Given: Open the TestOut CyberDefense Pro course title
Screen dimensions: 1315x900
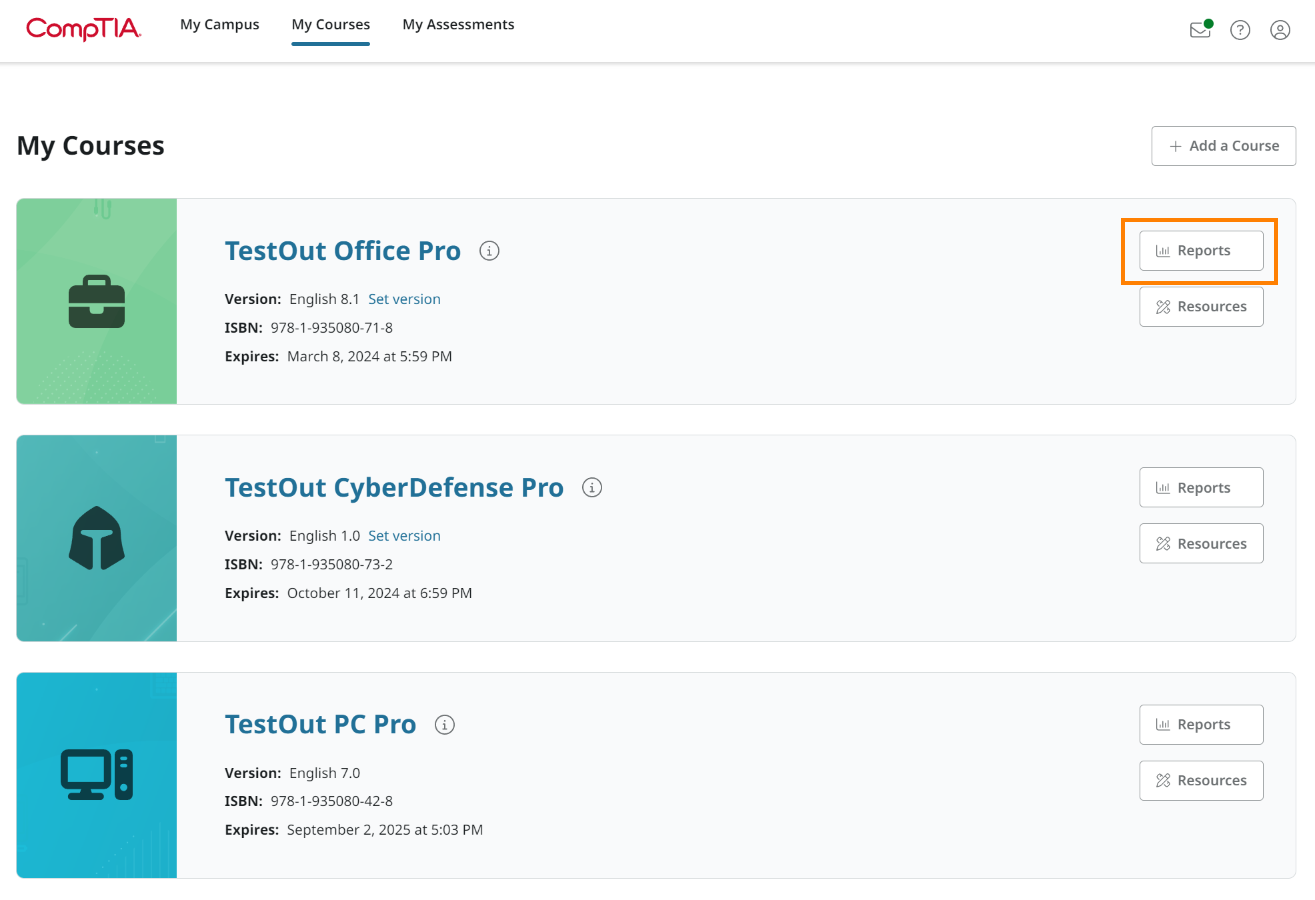Looking at the screenshot, I should 394,488.
